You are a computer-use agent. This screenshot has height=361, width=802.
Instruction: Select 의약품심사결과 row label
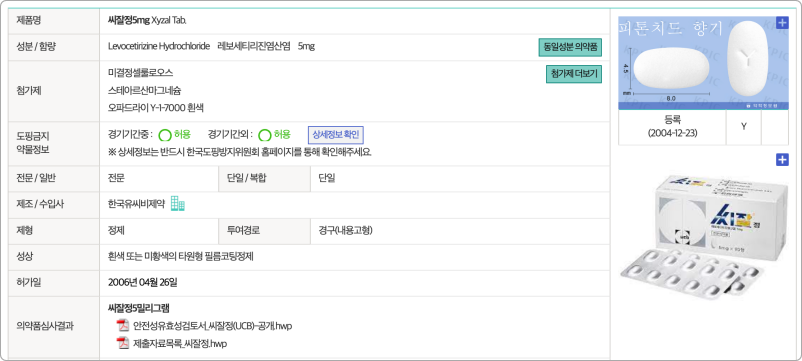(x=45, y=326)
